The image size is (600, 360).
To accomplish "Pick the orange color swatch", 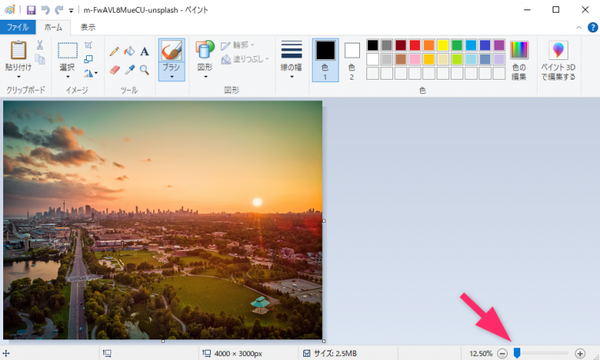I will coord(429,45).
